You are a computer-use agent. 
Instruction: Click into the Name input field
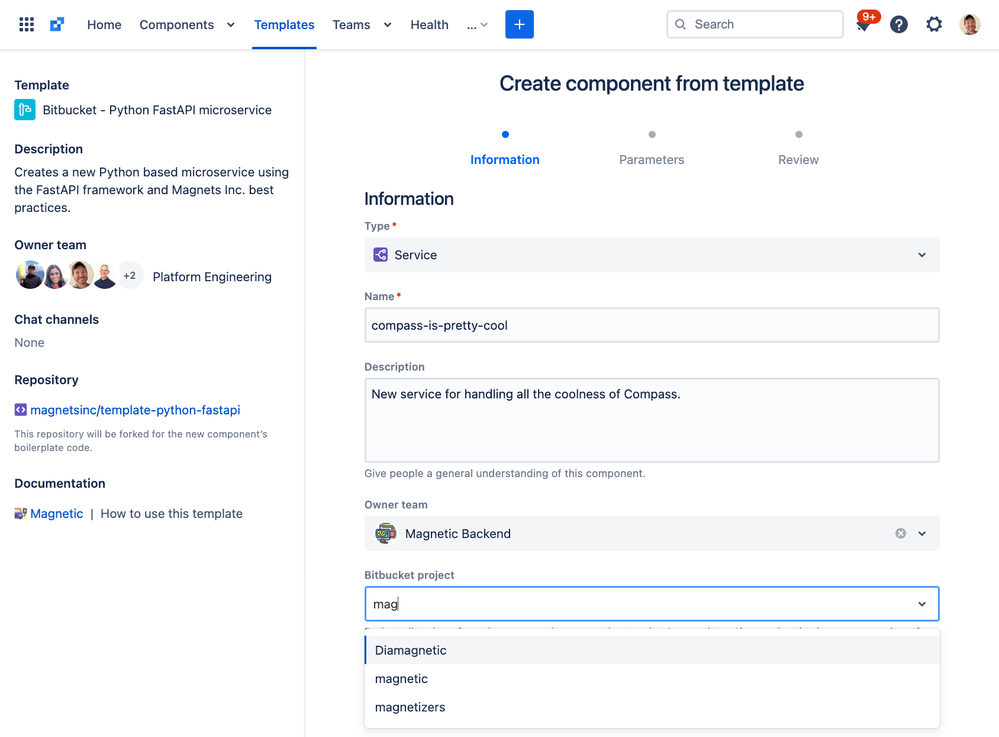click(x=651, y=325)
